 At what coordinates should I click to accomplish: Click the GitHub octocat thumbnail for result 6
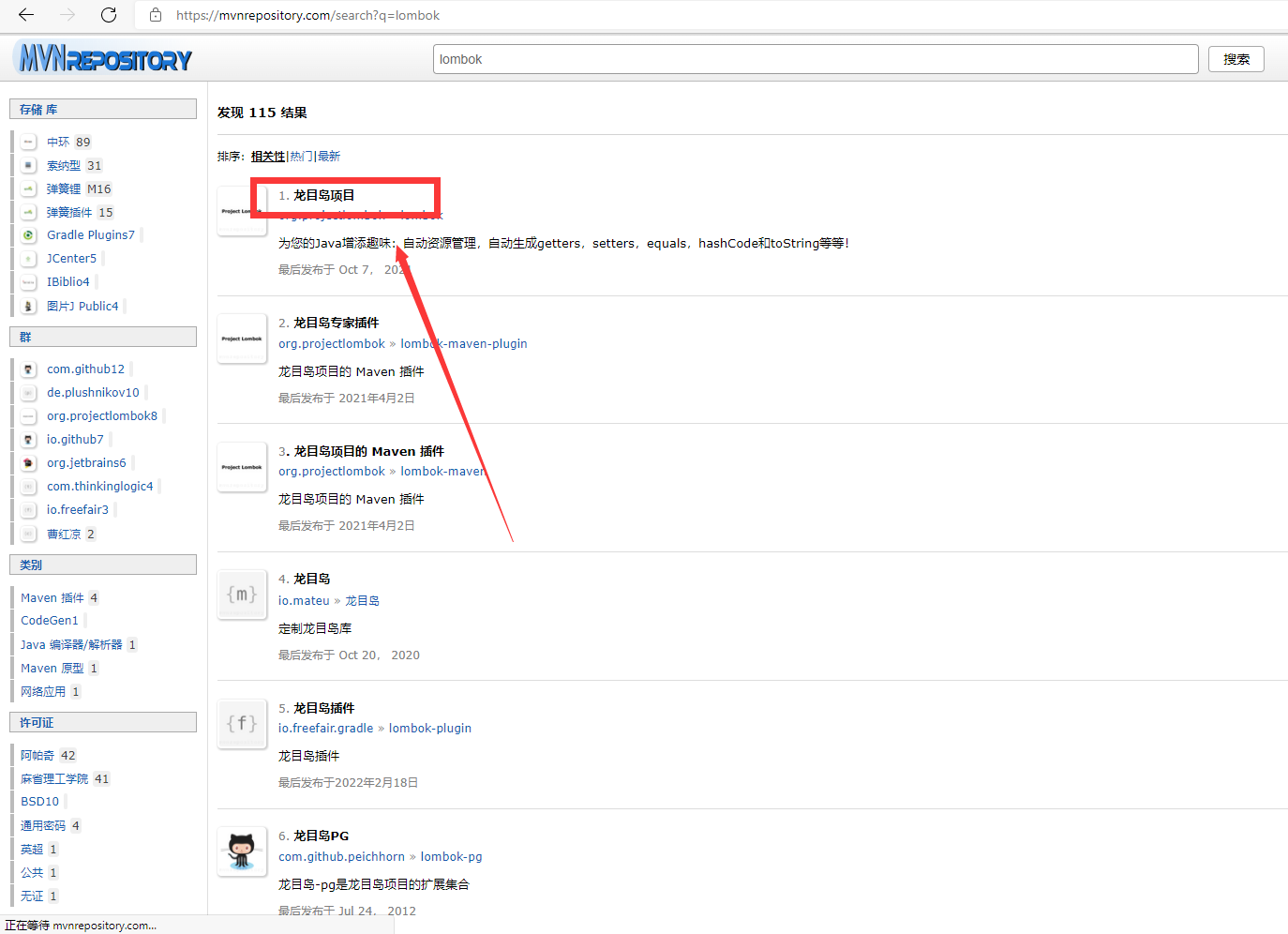(x=242, y=851)
